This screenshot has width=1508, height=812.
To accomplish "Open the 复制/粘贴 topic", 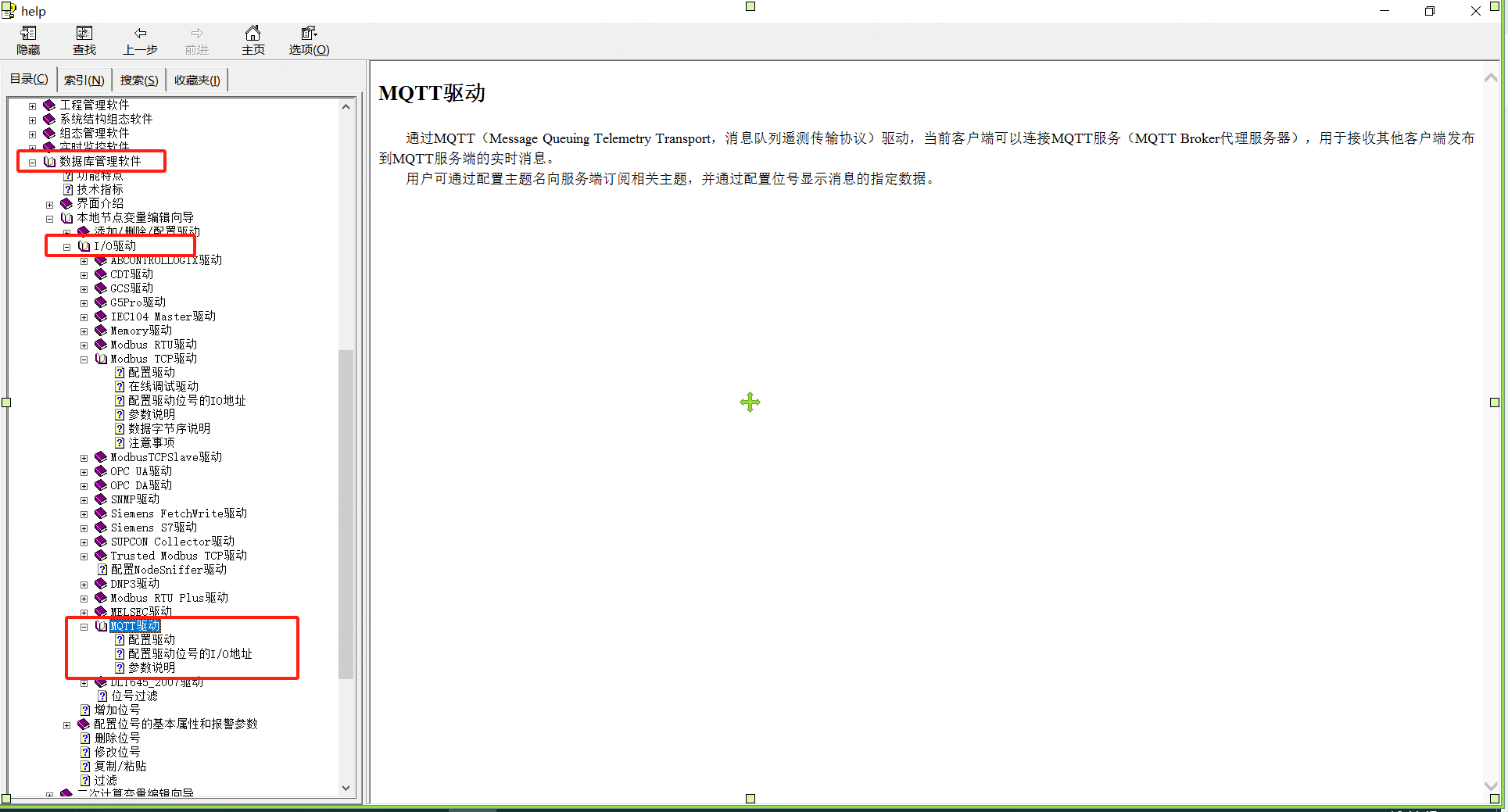I will point(120,767).
